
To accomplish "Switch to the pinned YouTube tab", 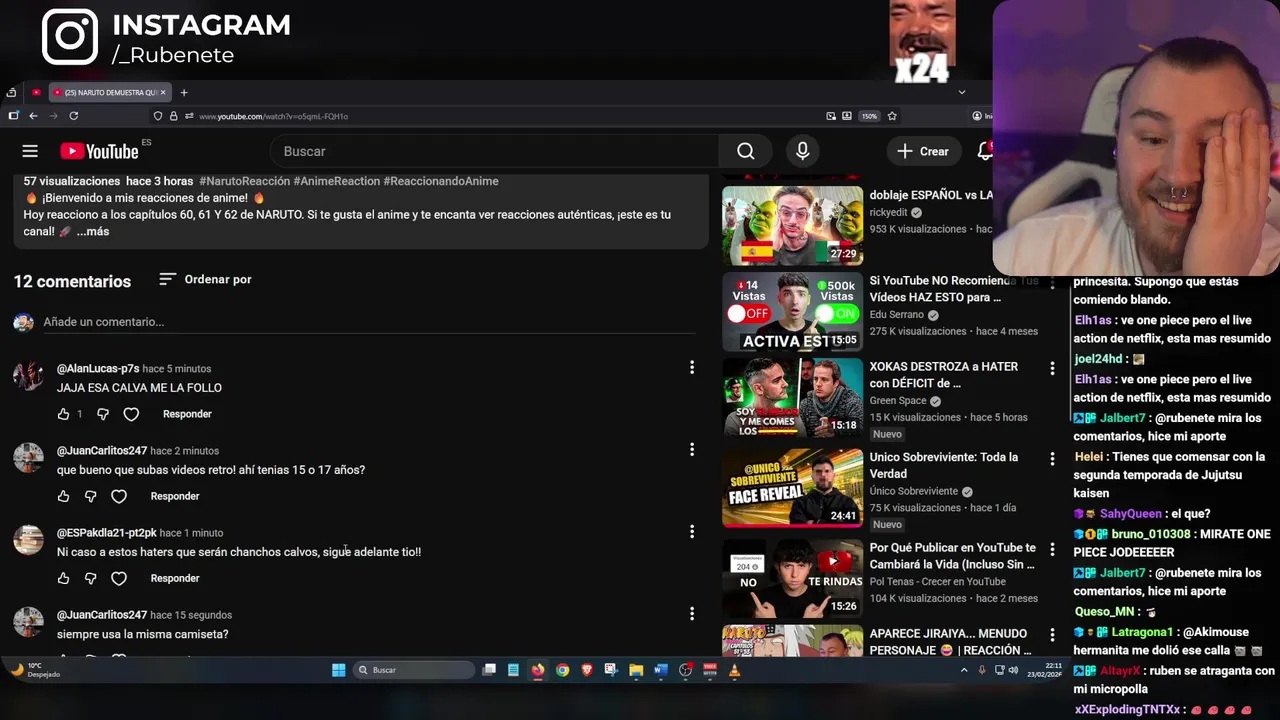I will tap(36, 92).
